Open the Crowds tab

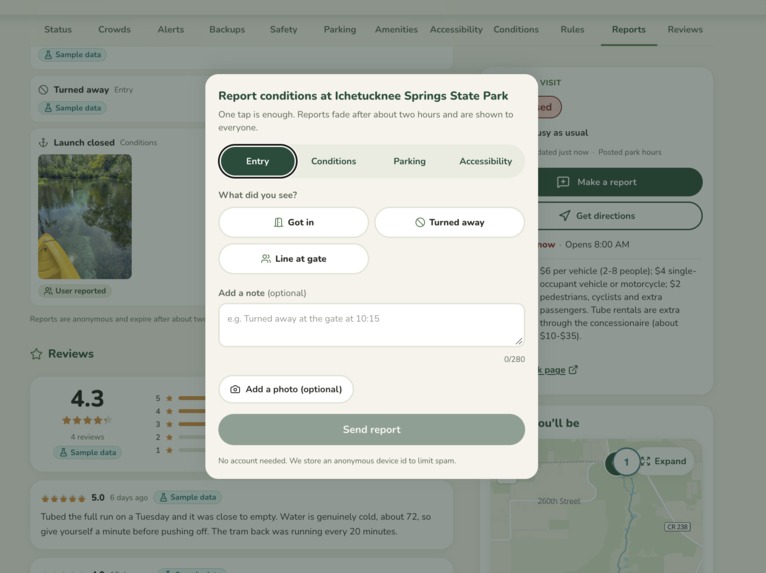[114, 29]
